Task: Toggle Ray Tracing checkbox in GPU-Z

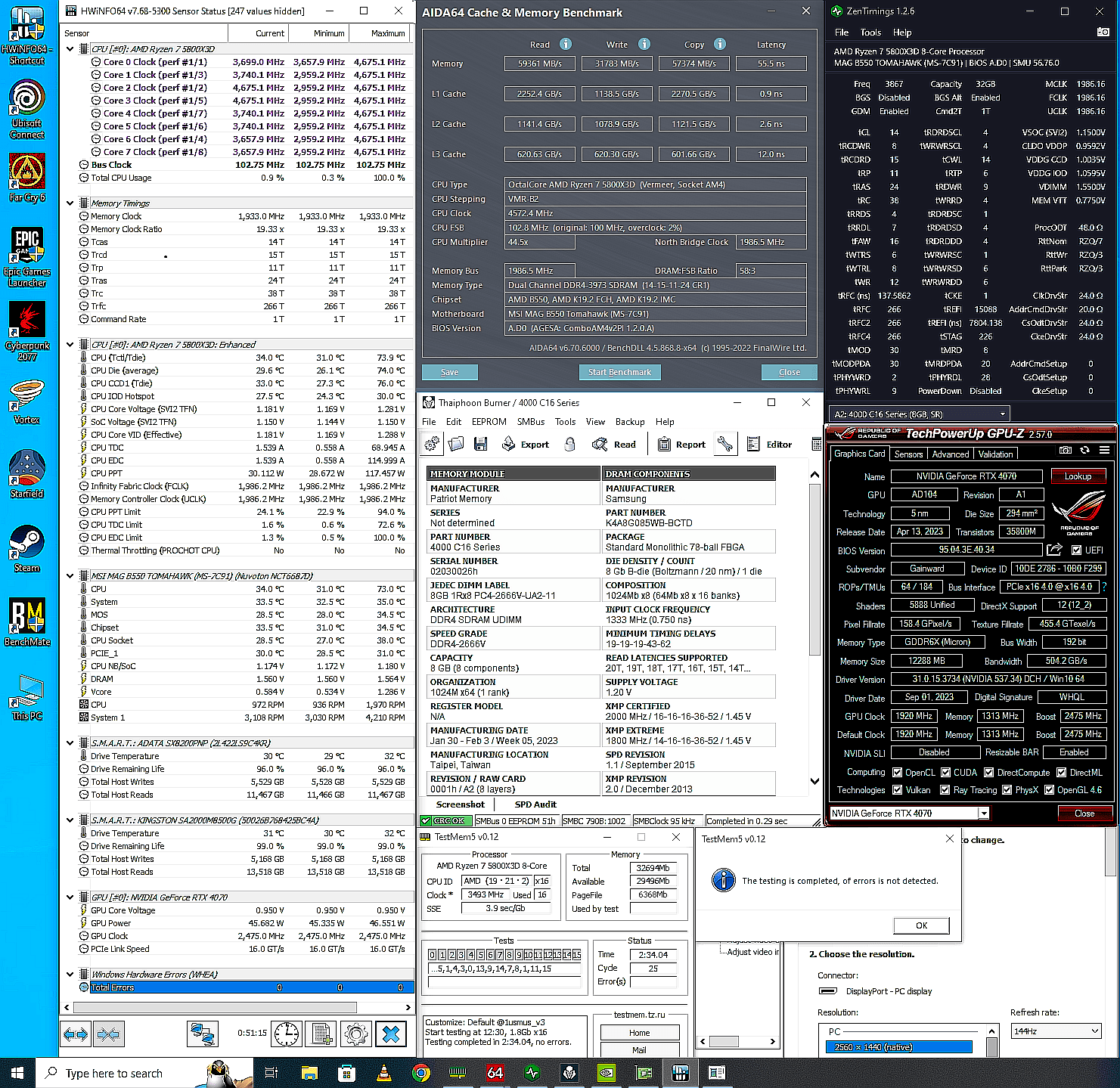Action: 945,789
